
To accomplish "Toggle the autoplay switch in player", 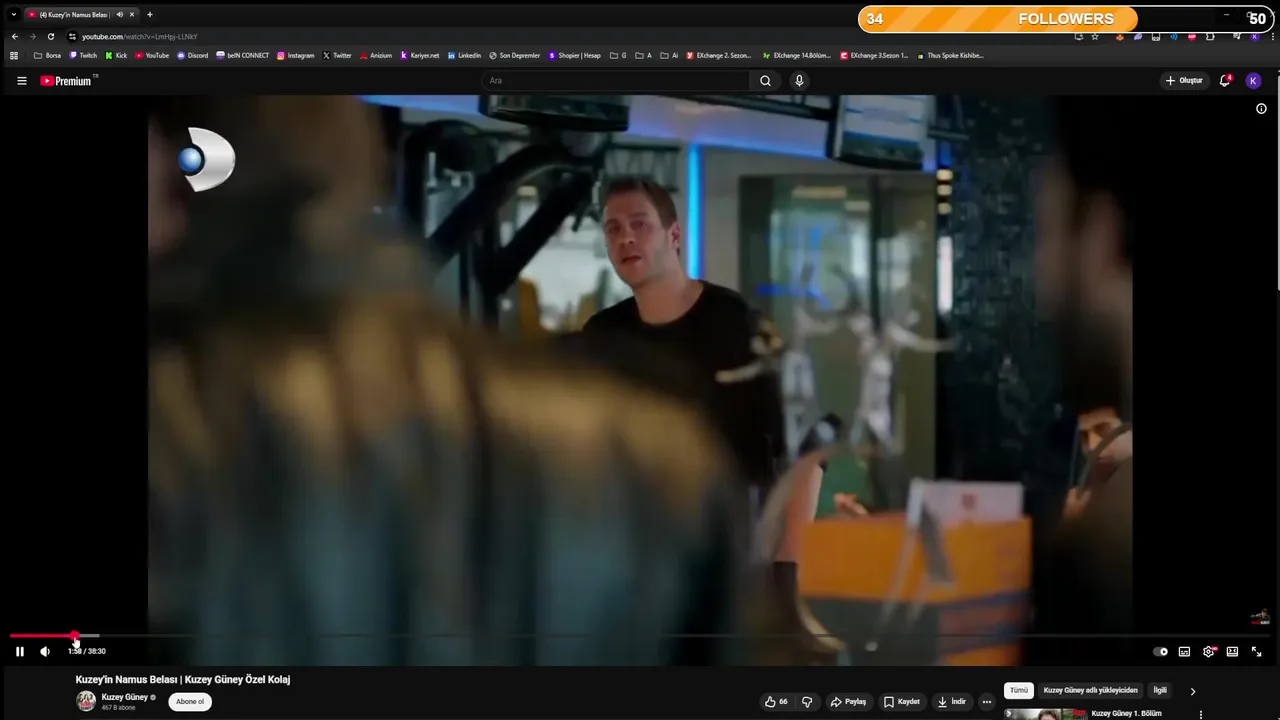I will click(x=1160, y=651).
